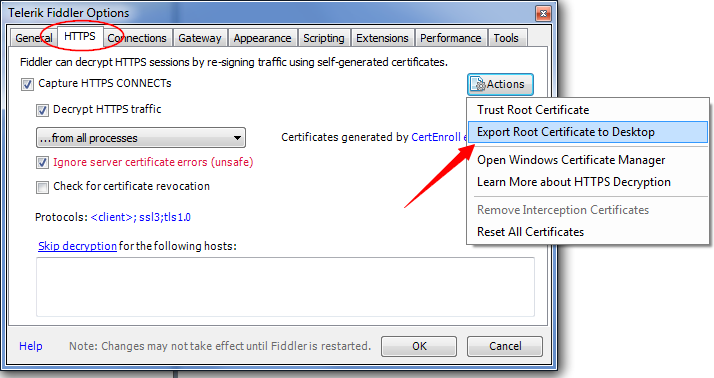
Task: Open the Scripting tab
Action: point(324,38)
